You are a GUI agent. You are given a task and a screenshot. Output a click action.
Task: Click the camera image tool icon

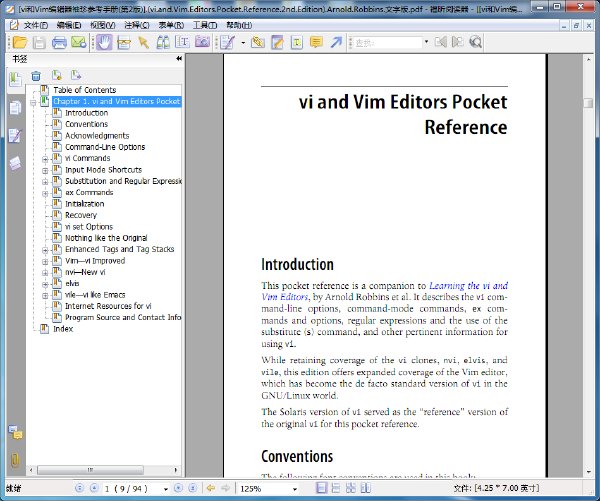tap(202, 41)
